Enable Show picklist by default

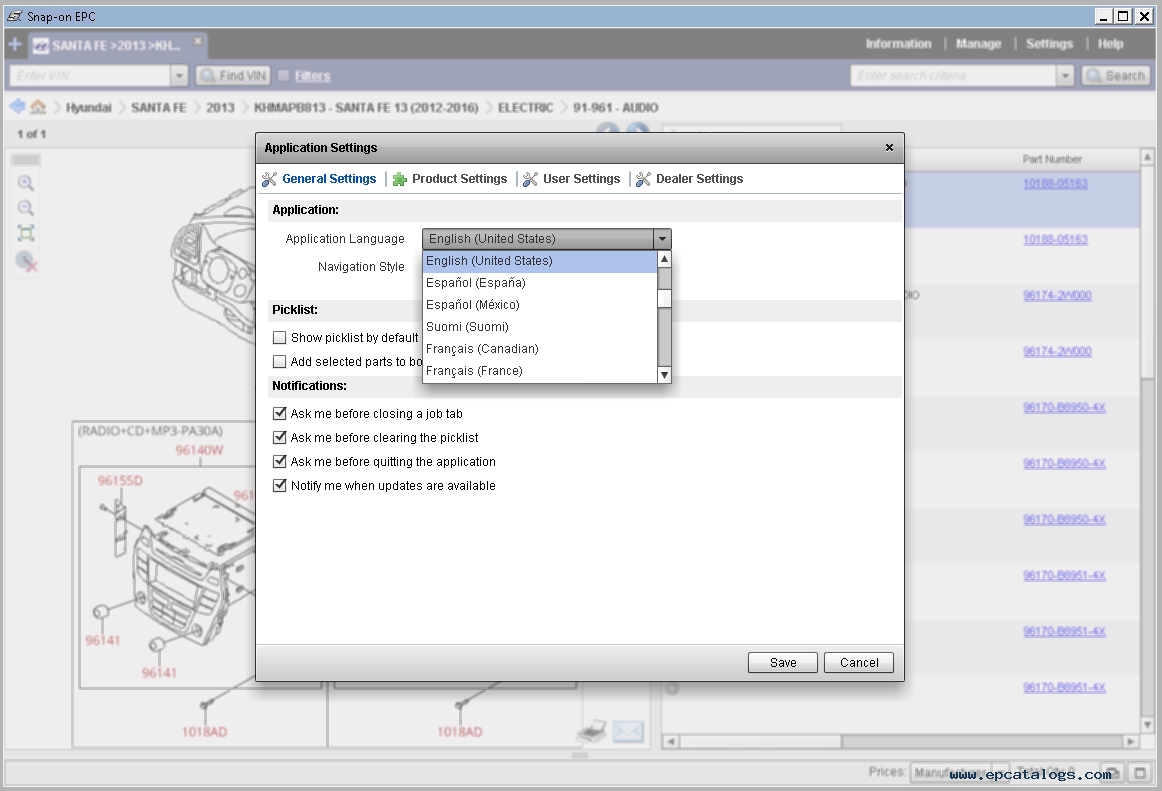[x=279, y=338]
